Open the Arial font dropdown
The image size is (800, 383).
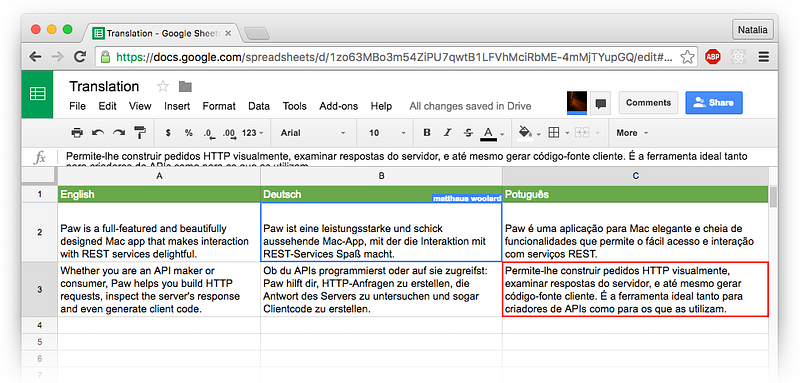[313, 133]
